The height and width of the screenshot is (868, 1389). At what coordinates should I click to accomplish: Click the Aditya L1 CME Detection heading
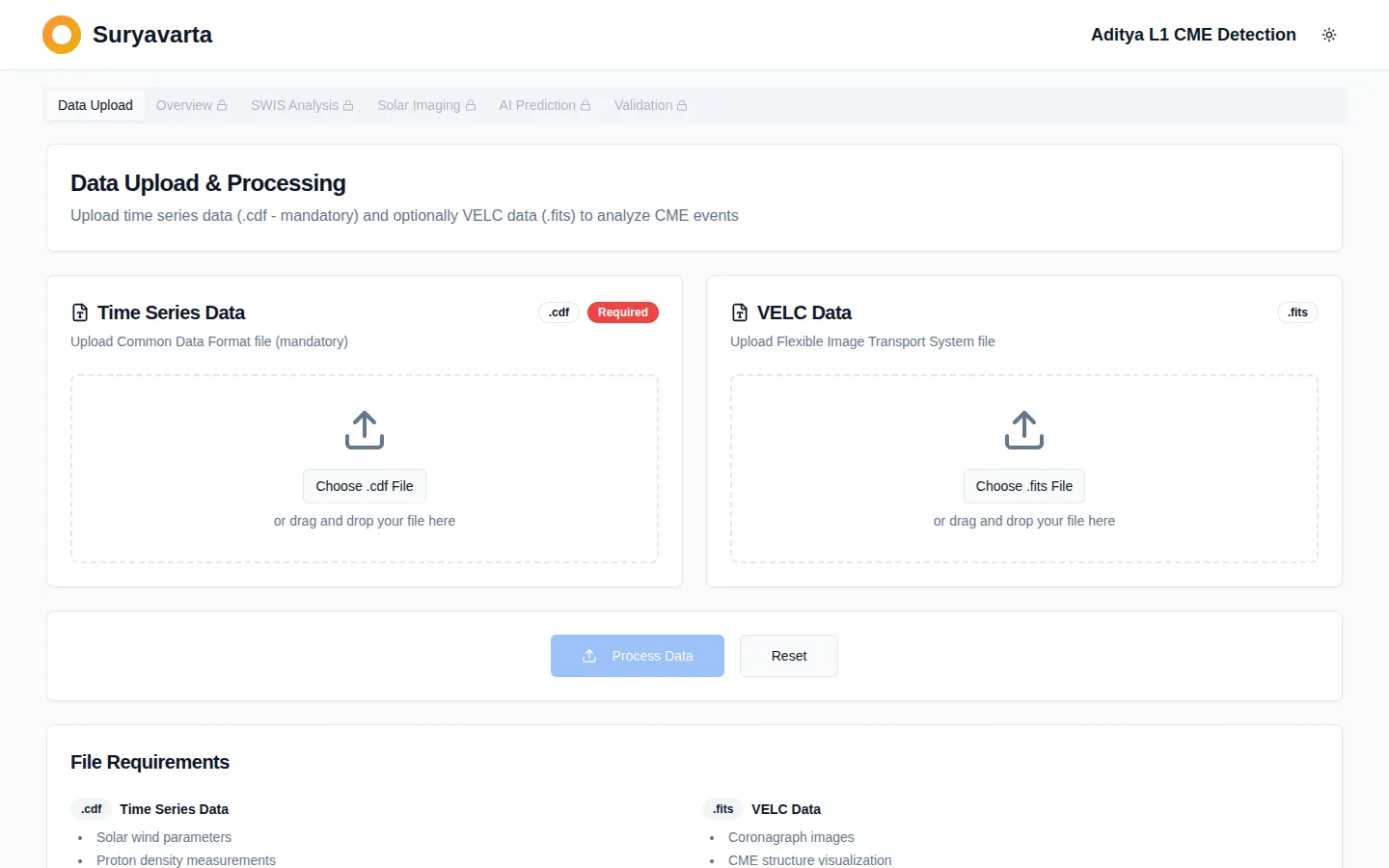click(x=1193, y=35)
